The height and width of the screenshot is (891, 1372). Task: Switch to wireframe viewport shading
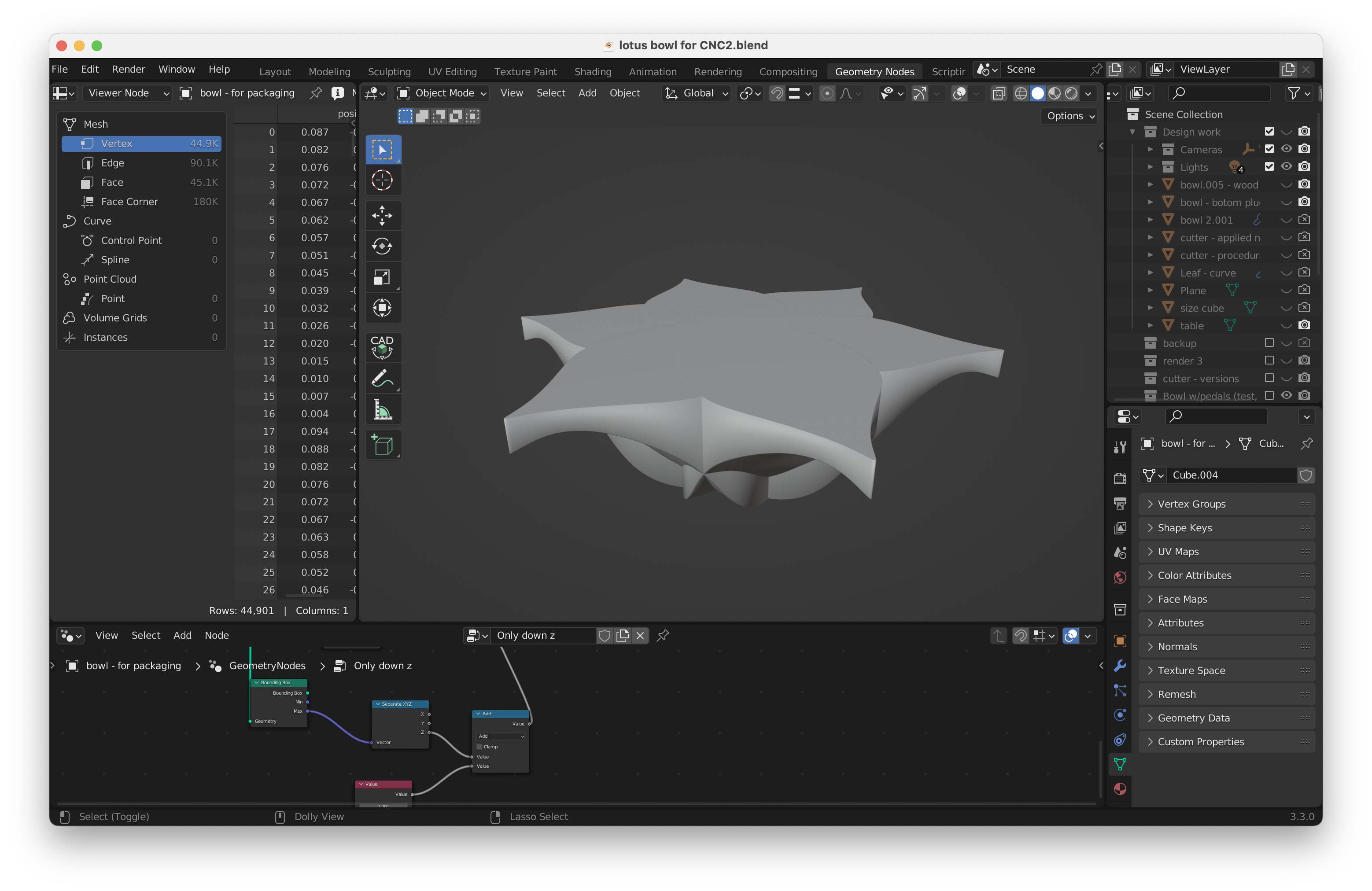(x=1020, y=93)
